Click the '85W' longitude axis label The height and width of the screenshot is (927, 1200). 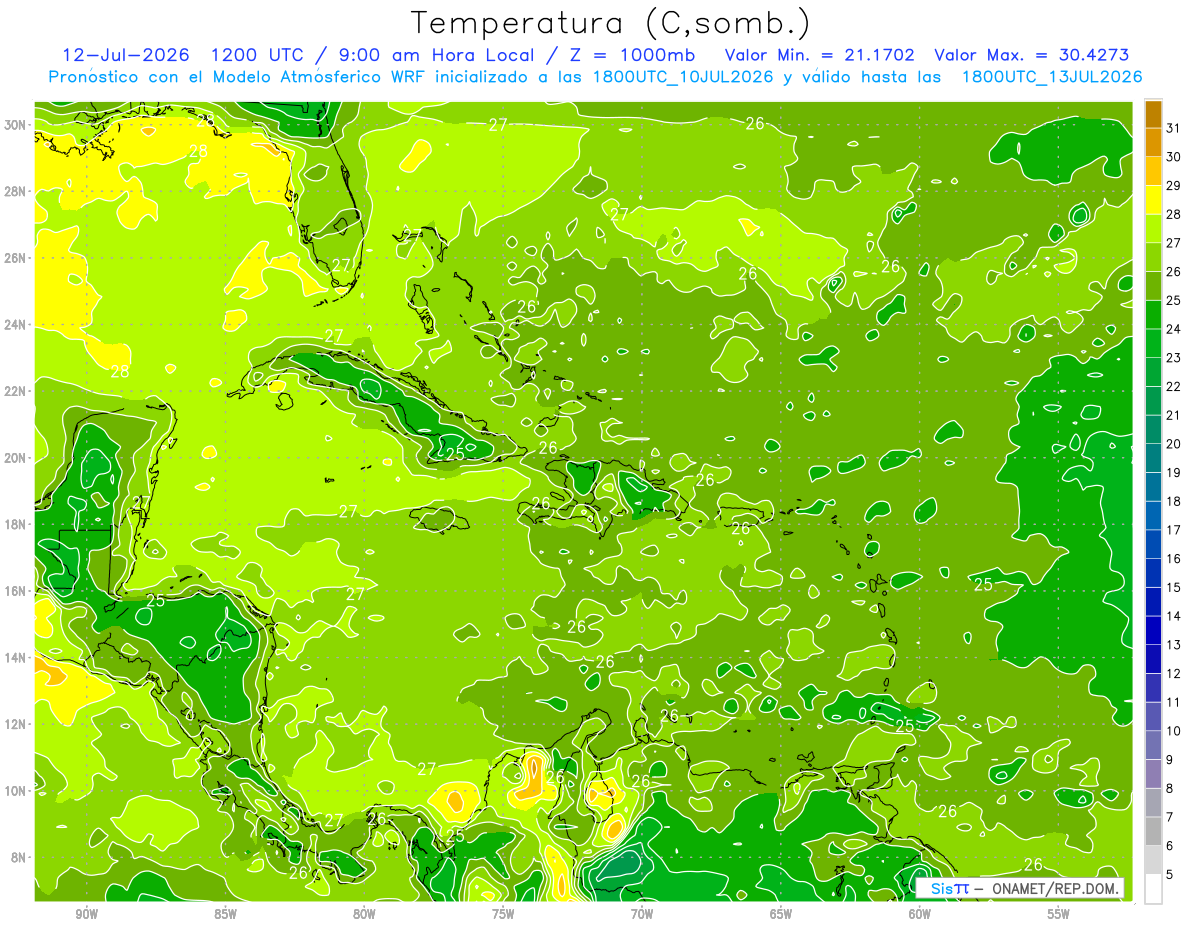226,914
